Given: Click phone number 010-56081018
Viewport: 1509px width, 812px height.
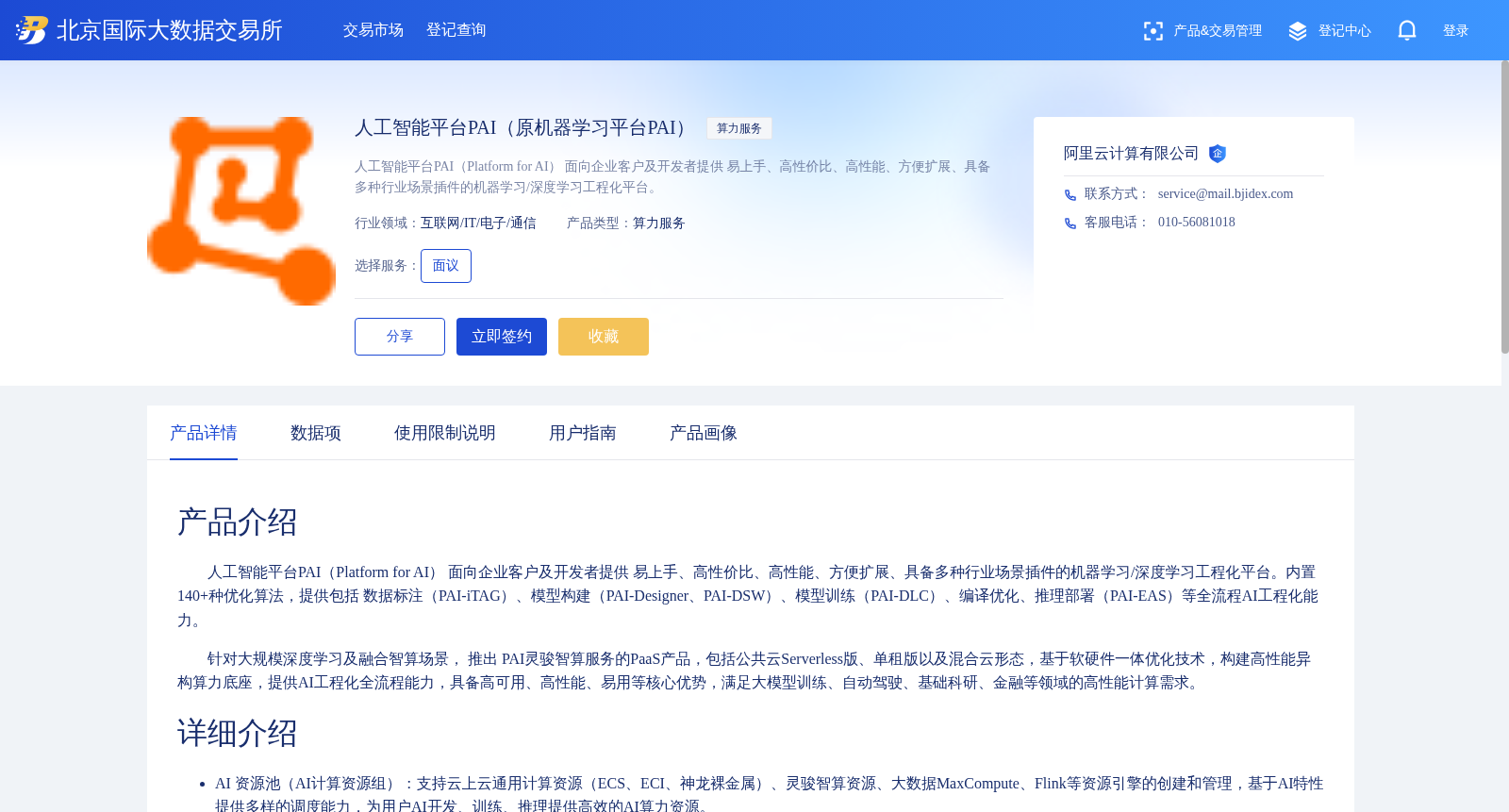Looking at the screenshot, I should point(1197,223).
